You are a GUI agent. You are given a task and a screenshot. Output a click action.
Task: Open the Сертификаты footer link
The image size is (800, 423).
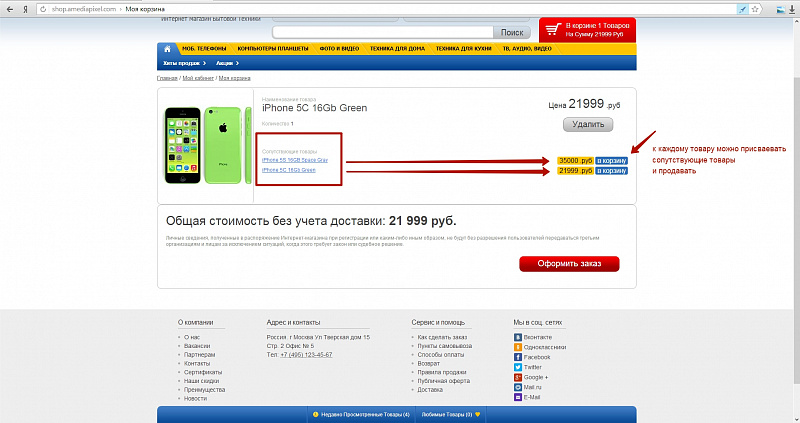point(203,372)
